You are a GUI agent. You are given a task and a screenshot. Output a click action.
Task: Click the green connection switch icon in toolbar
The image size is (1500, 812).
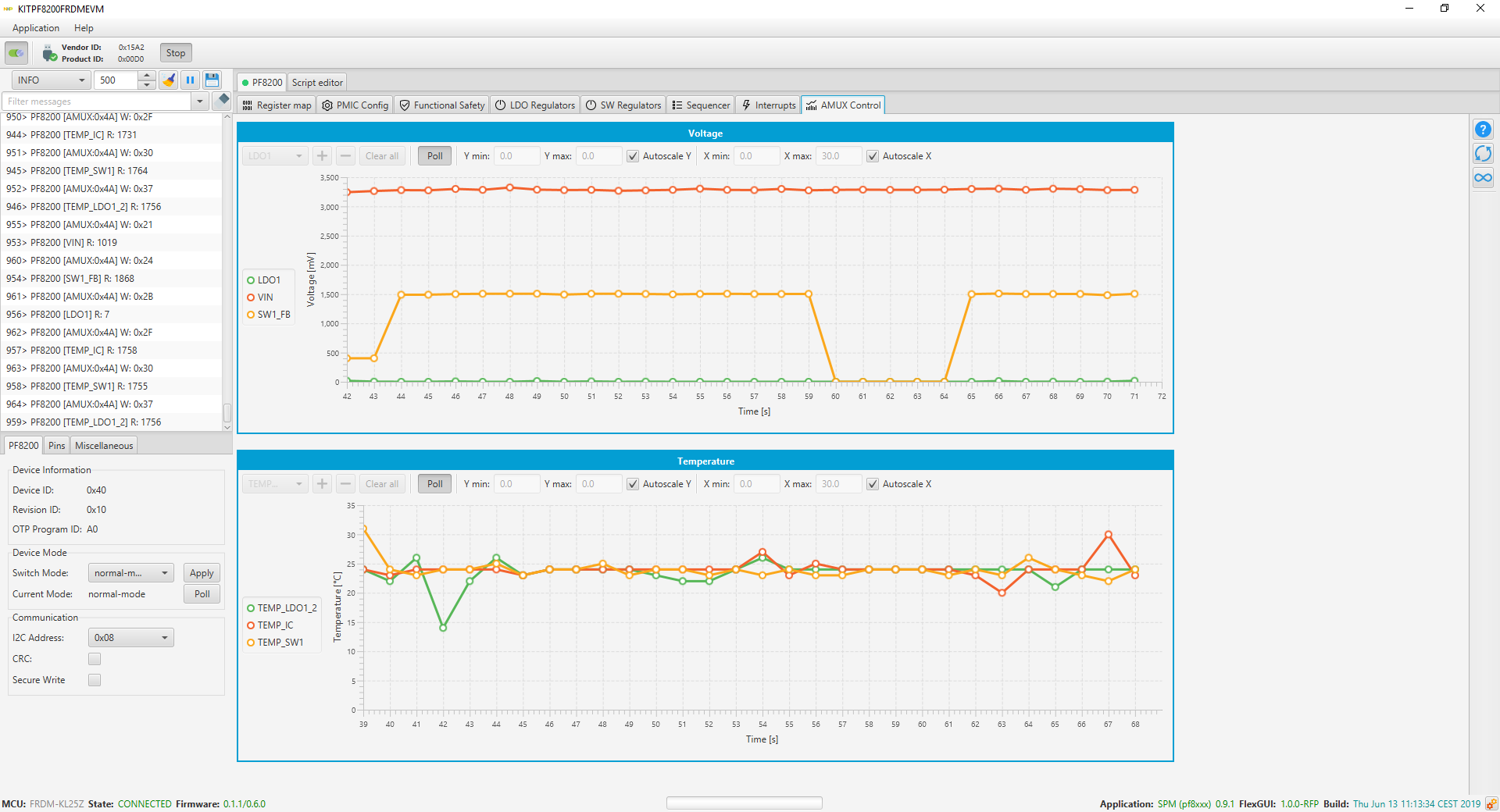16,53
